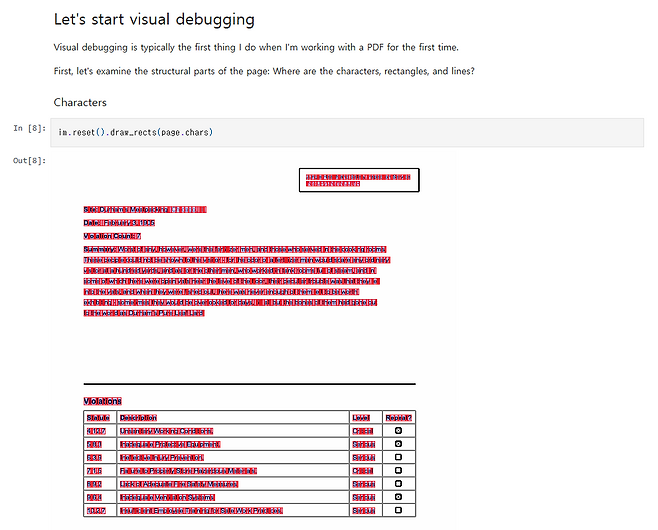658x530 pixels.
Task: Tick the Repeat box for Unsanitary Working Conditions
Action: [398, 431]
